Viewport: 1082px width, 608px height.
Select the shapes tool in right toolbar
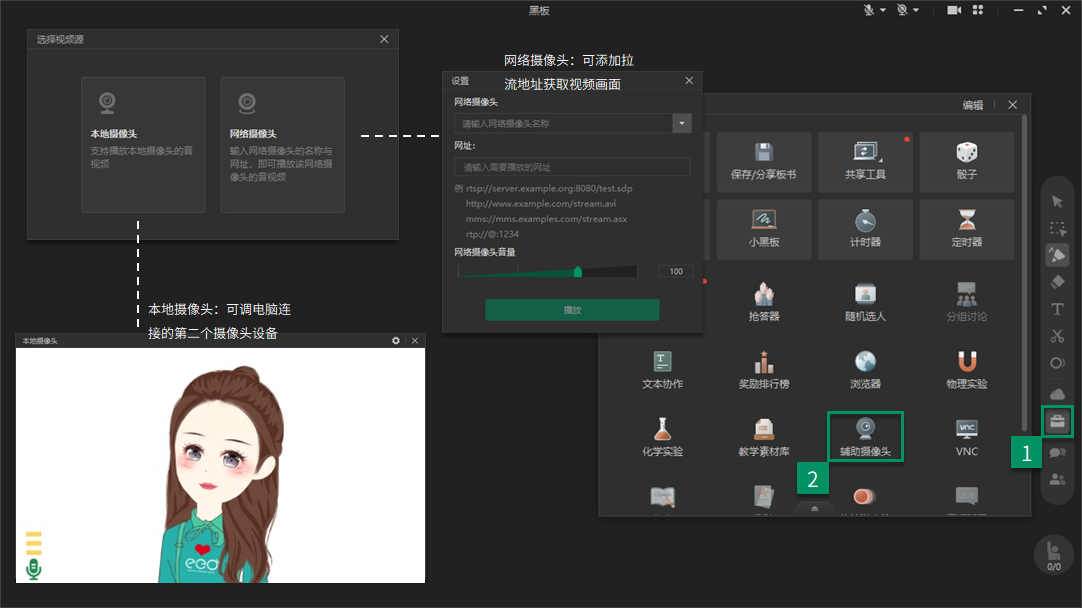[1057, 363]
